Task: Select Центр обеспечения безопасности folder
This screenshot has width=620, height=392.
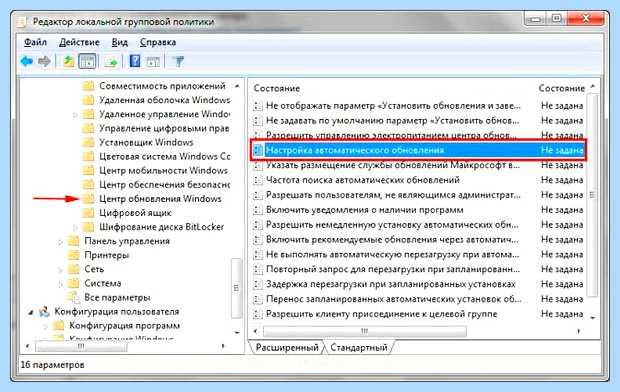Action: (x=164, y=184)
